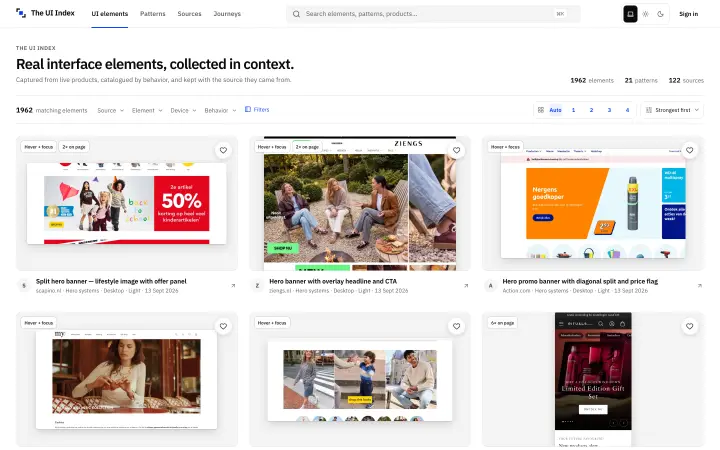This screenshot has height=450, width=720.
Task: Switch to the Journeys tab
Action: pyautogui.click(x=227, y=14)
